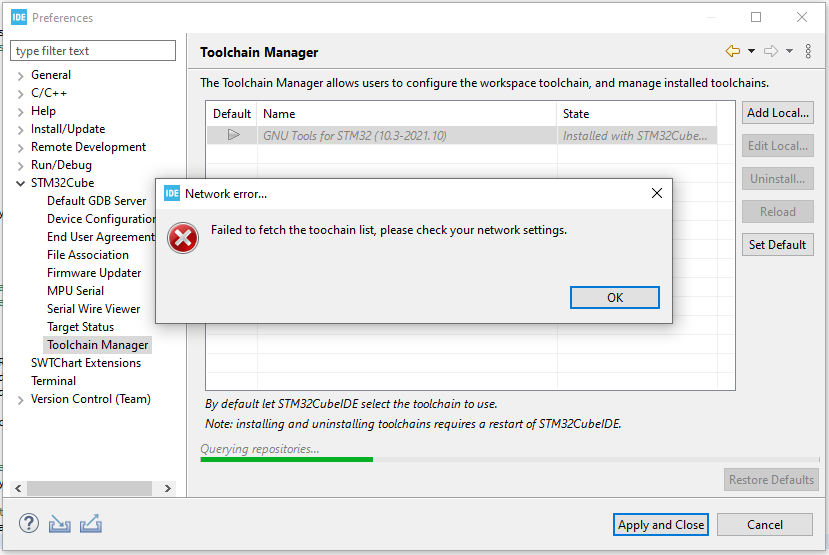Close the Preferences window

tap(802, 17)
